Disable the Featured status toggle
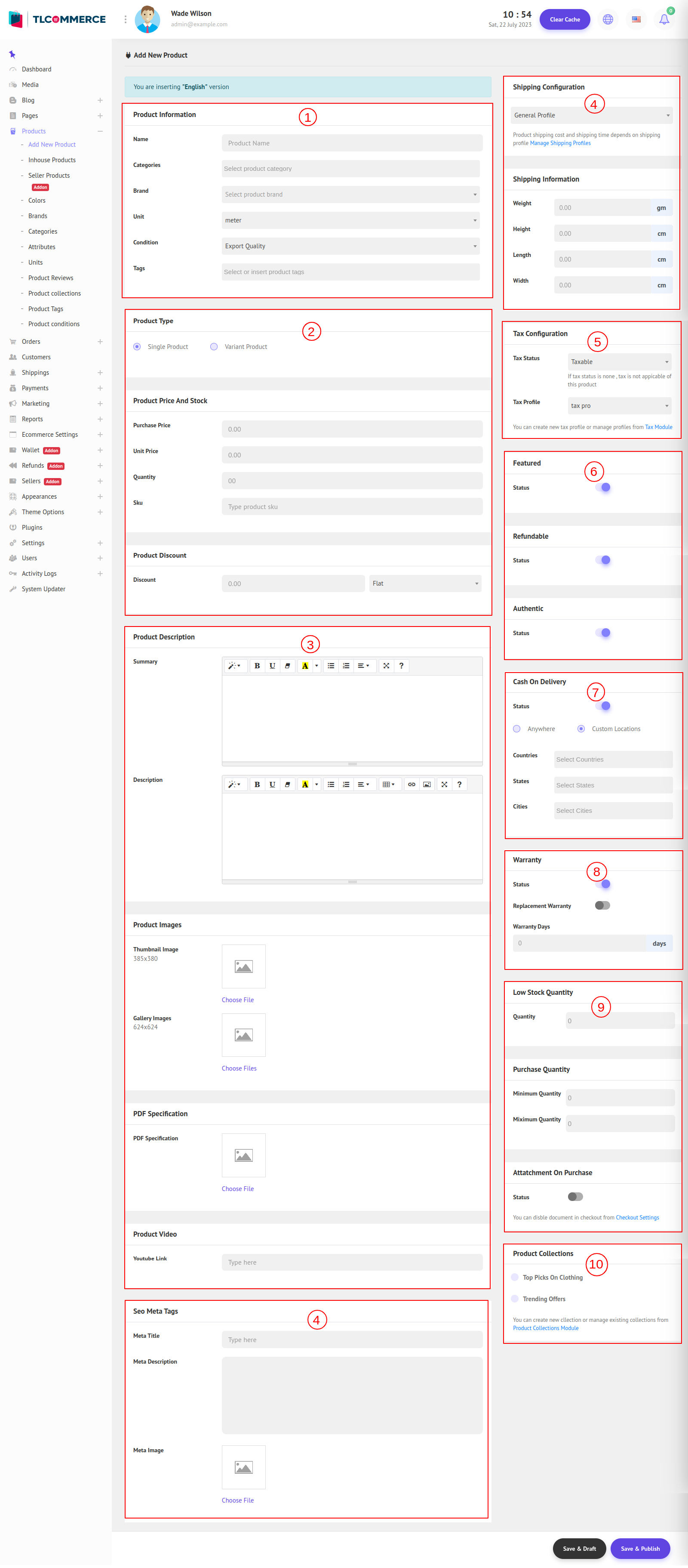The height and width of the screenshot is (1568, 688). click(602, 488)
